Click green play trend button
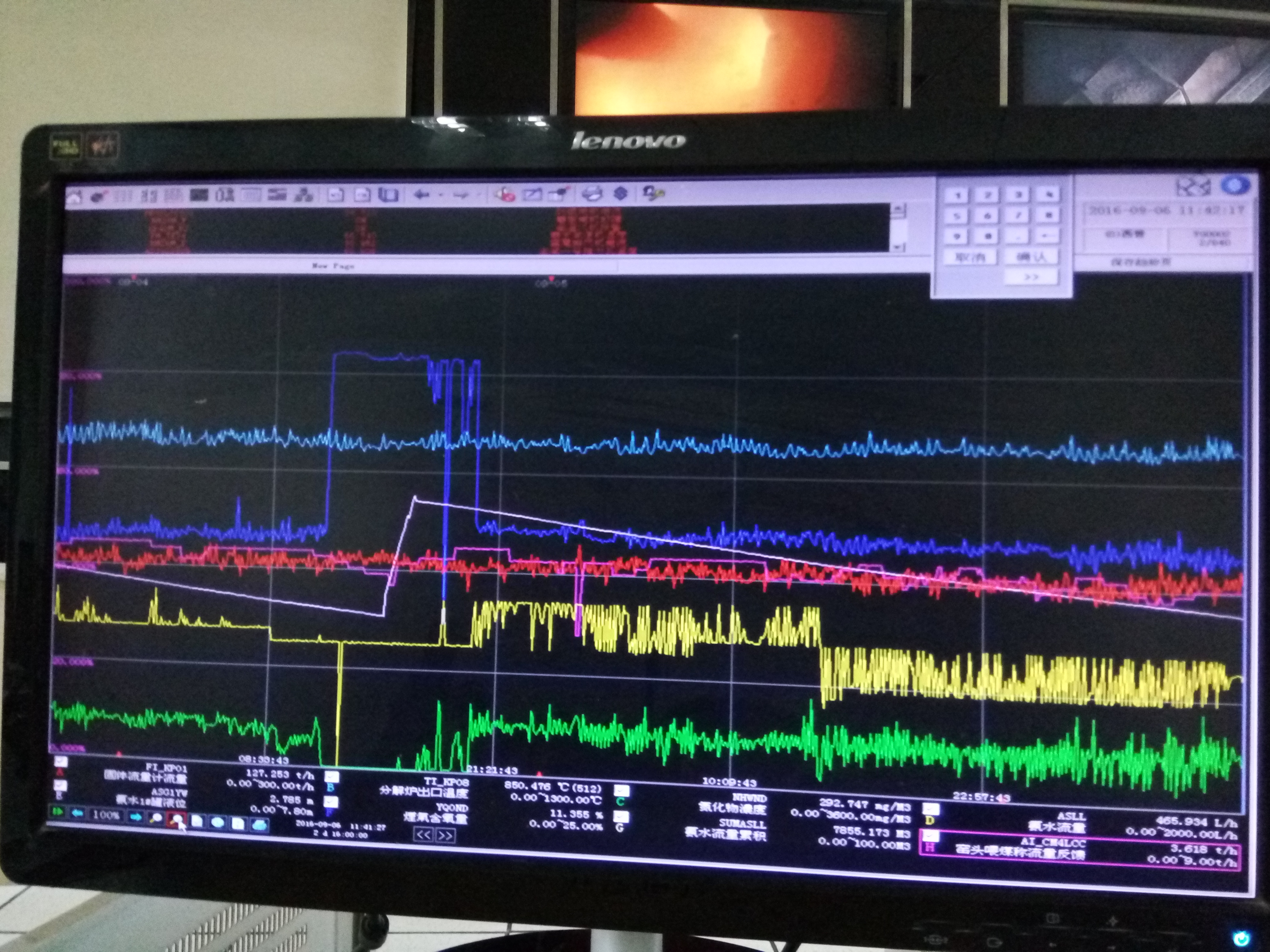The width and height of the screenshot is (1270, 952). [x=57, y=812]
